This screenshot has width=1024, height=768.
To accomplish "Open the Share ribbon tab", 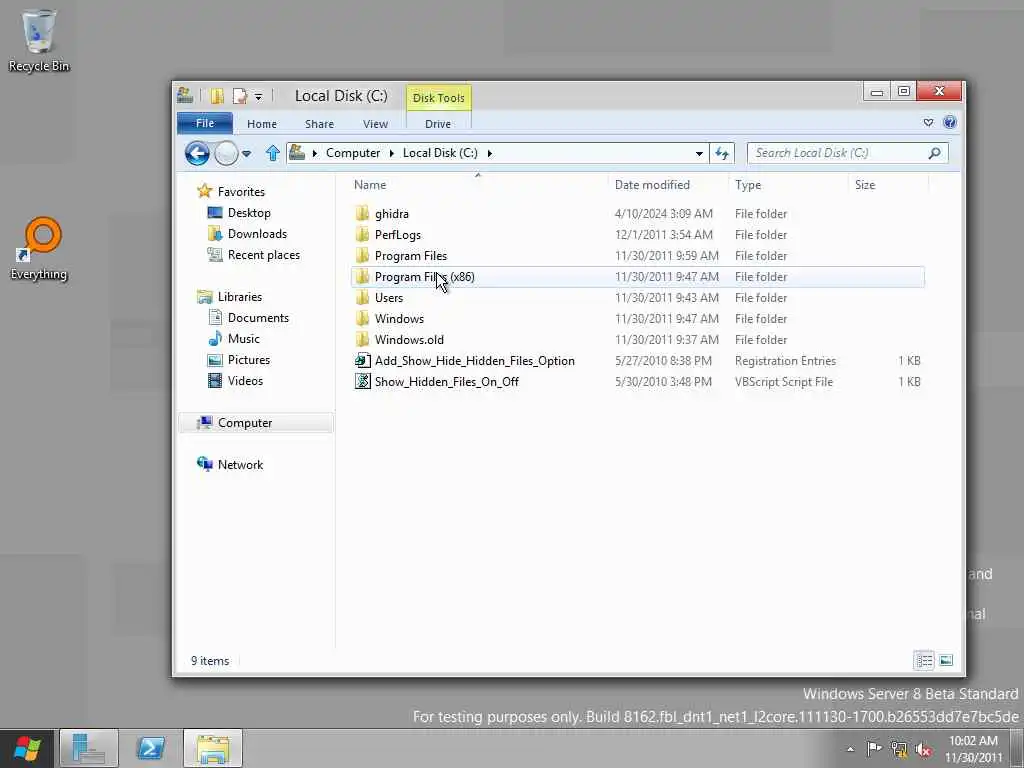I will coord(319,123).
